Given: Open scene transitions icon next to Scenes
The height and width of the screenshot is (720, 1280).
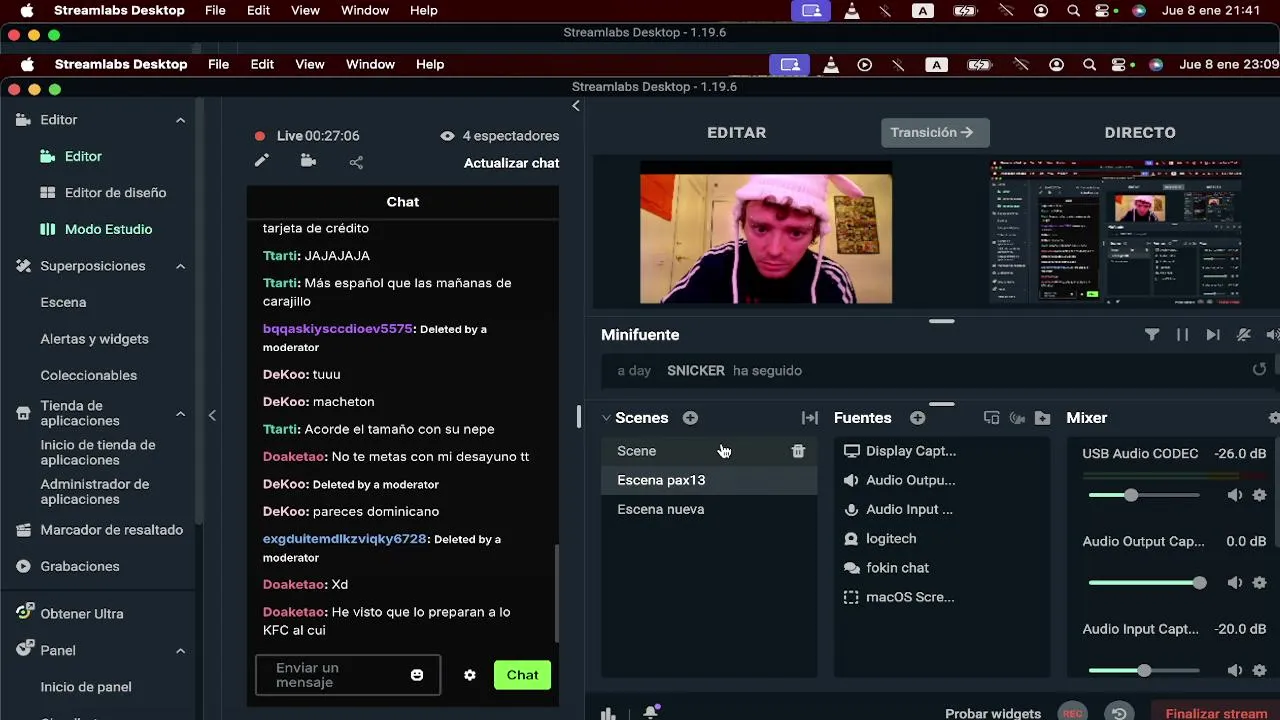Looking at the screenshot, I should (810, 418).
